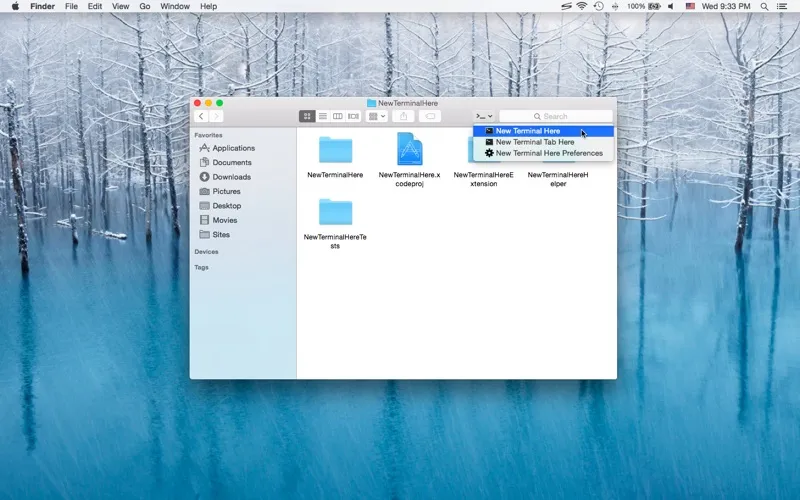800x500 pixels.
Task: Open the Go menu in menu bar
Action: tap(145, 6)
